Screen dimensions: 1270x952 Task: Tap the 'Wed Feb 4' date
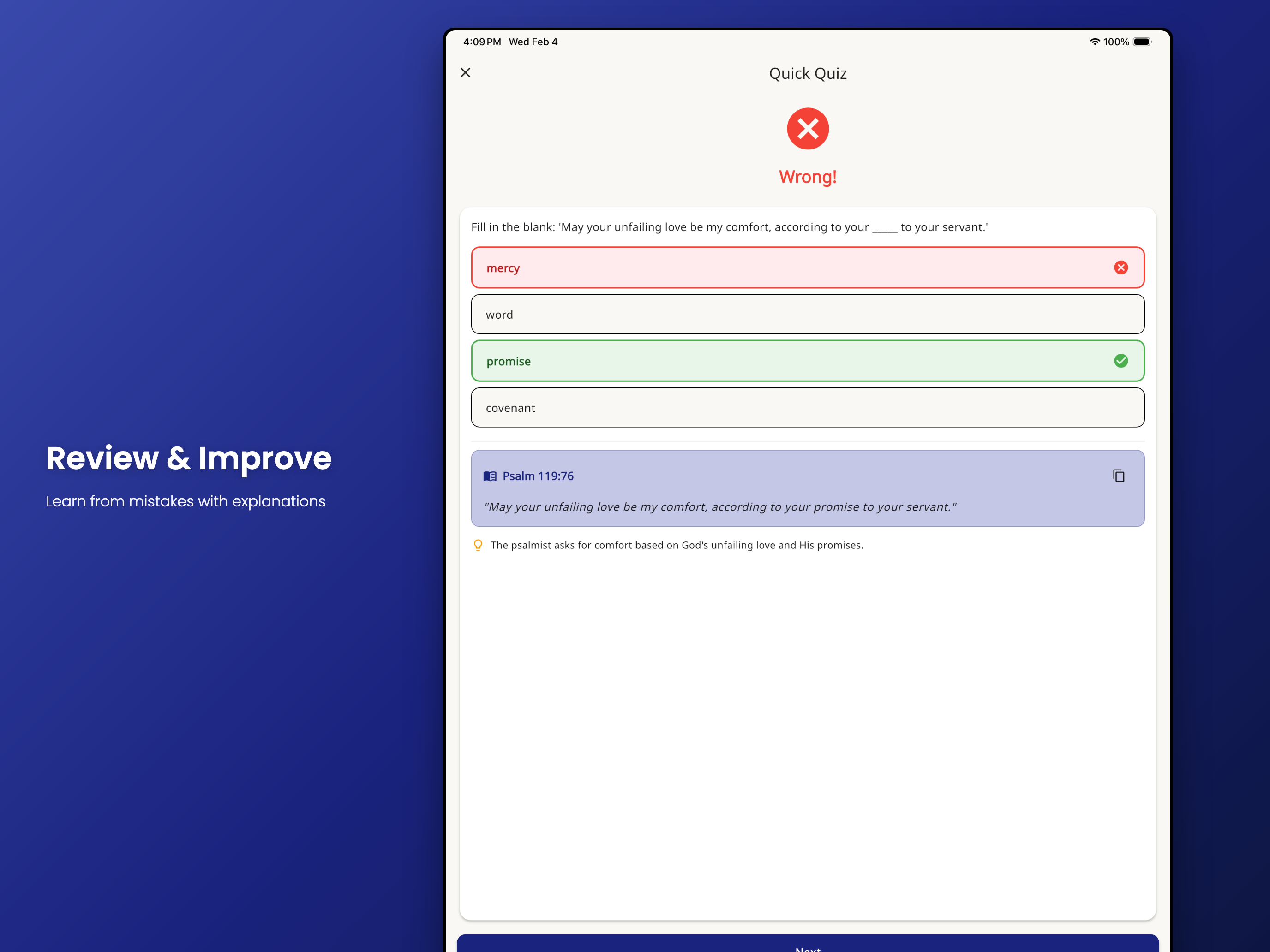point(533,42)
